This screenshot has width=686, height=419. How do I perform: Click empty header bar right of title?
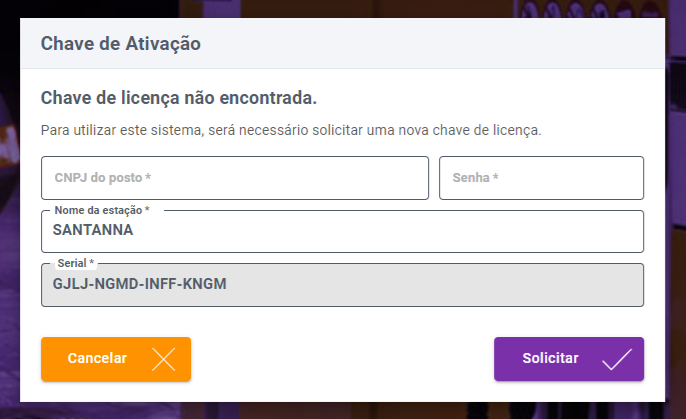pyautogui.click(x=450, y=44)
